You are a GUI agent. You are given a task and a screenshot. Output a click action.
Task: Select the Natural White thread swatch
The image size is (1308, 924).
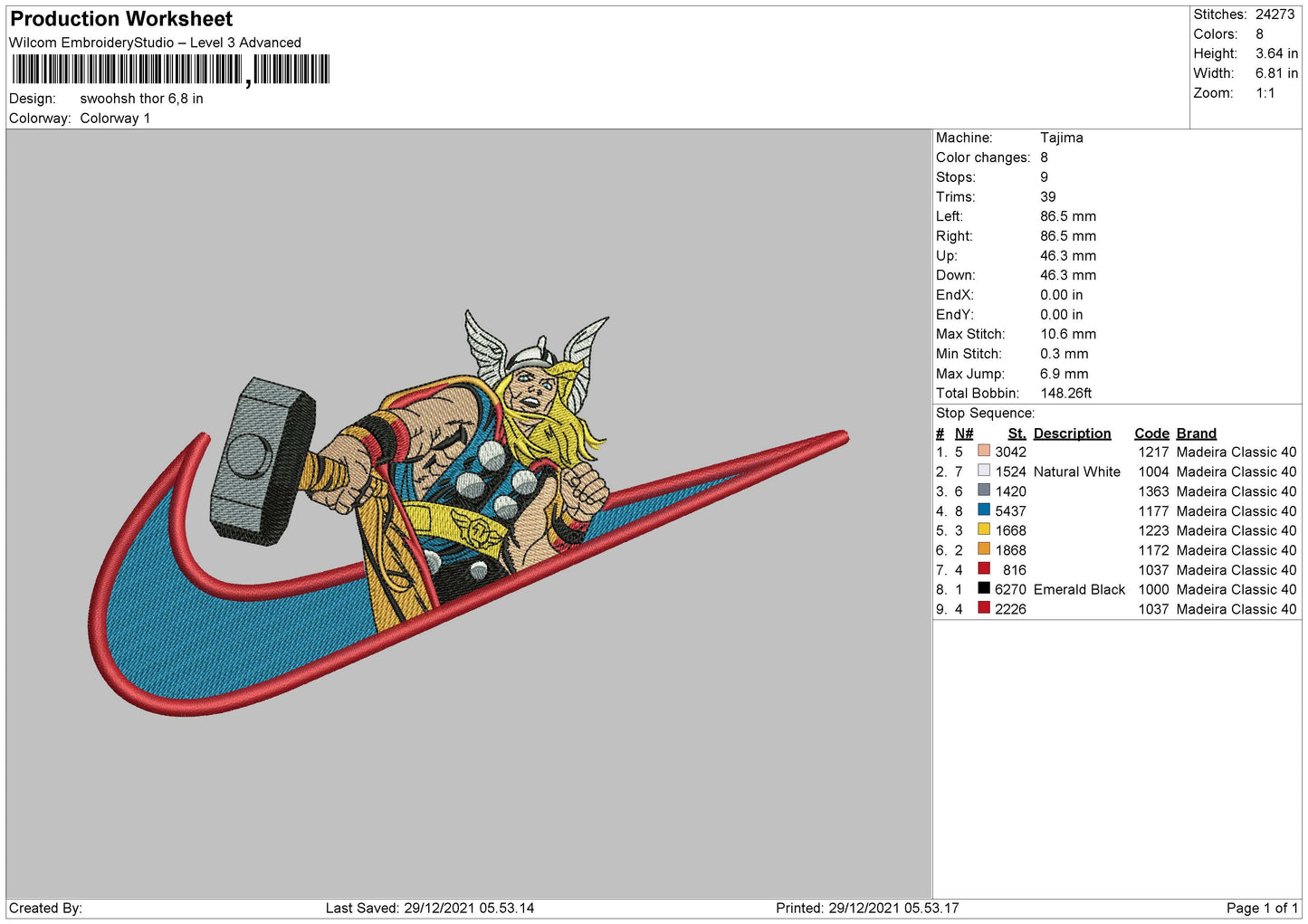coord(983,472)
